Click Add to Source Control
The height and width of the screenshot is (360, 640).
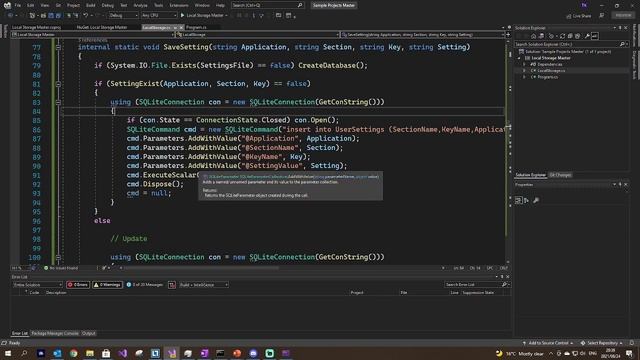point(548,343)
